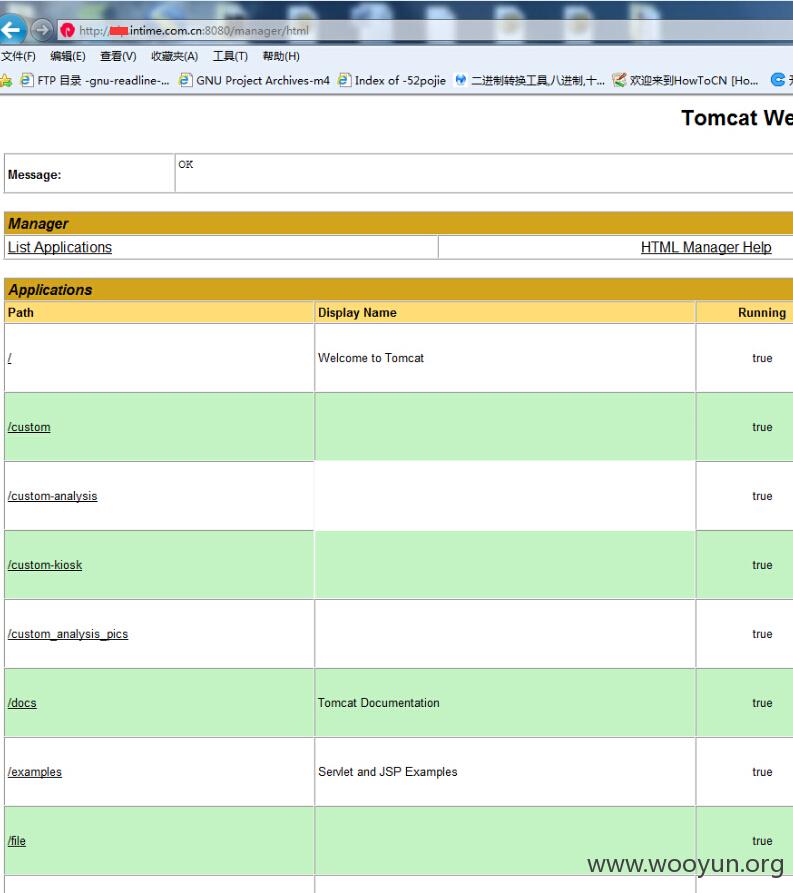The height and width of the screenshot is (893, 793).
Task: Open the 欢迎来到HowToCN bookmark
Action: [x=685, y=80]
